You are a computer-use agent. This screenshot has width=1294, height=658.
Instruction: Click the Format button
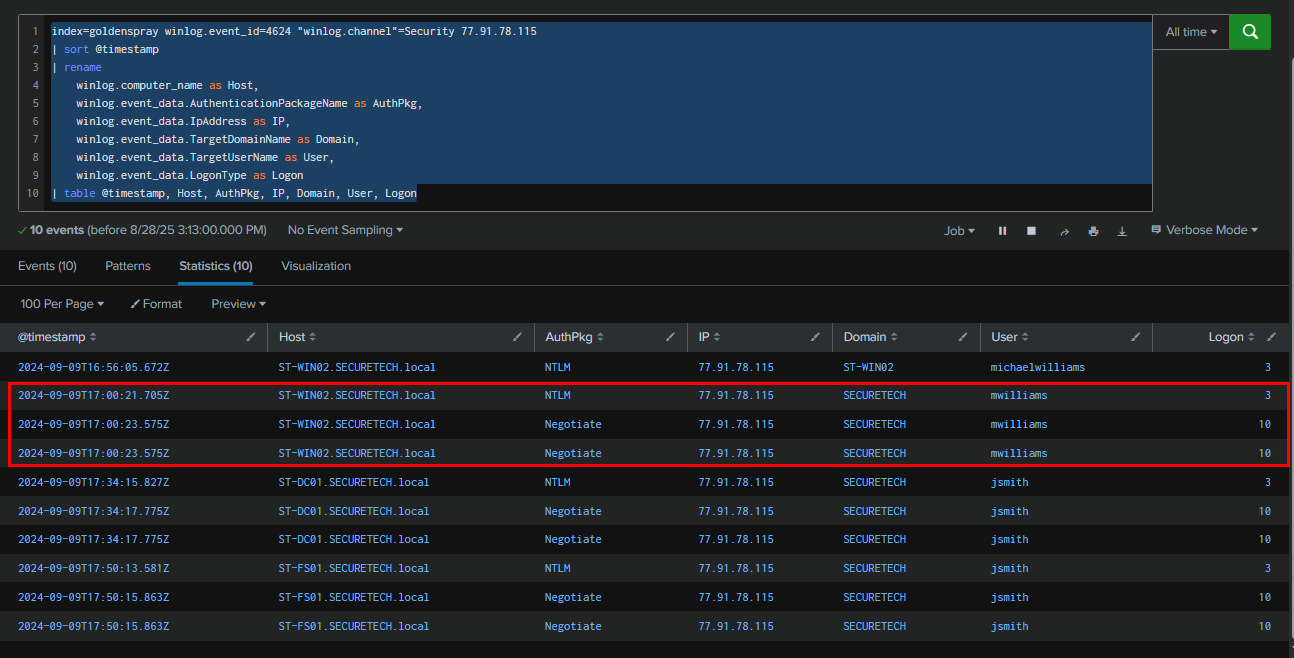tap(155, 304)
